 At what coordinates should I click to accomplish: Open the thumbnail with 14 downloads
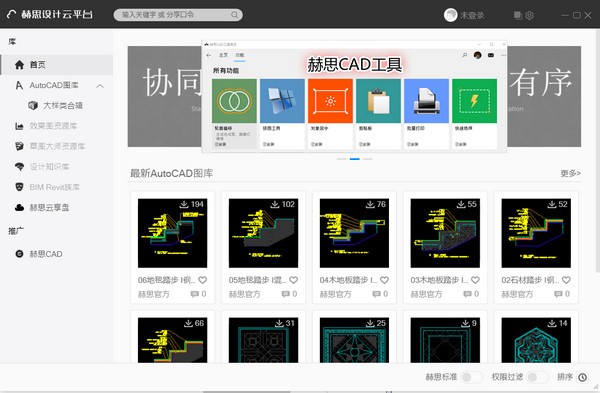(536, 340)
